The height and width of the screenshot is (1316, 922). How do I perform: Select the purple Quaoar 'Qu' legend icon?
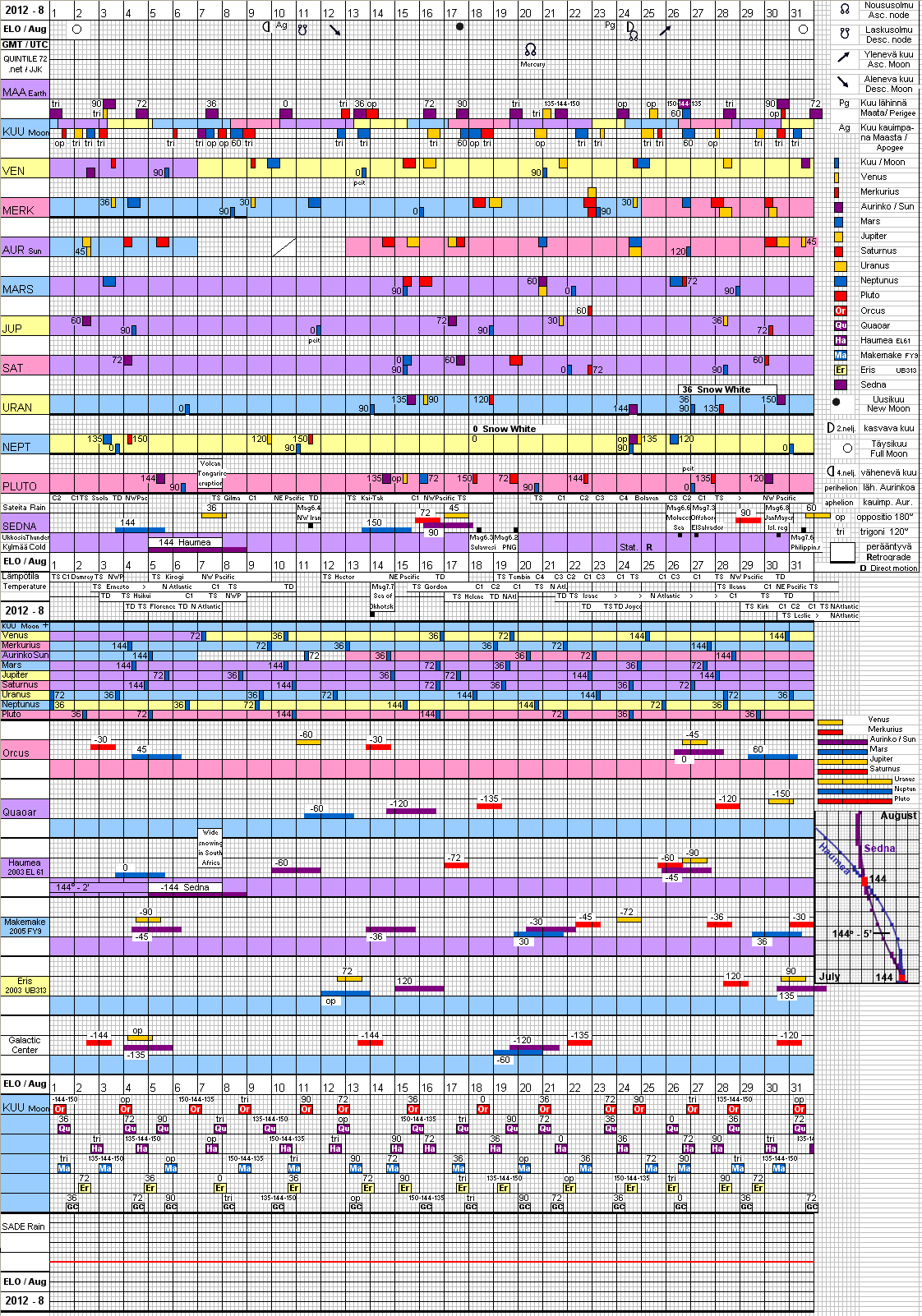click(x=840, y=325)
